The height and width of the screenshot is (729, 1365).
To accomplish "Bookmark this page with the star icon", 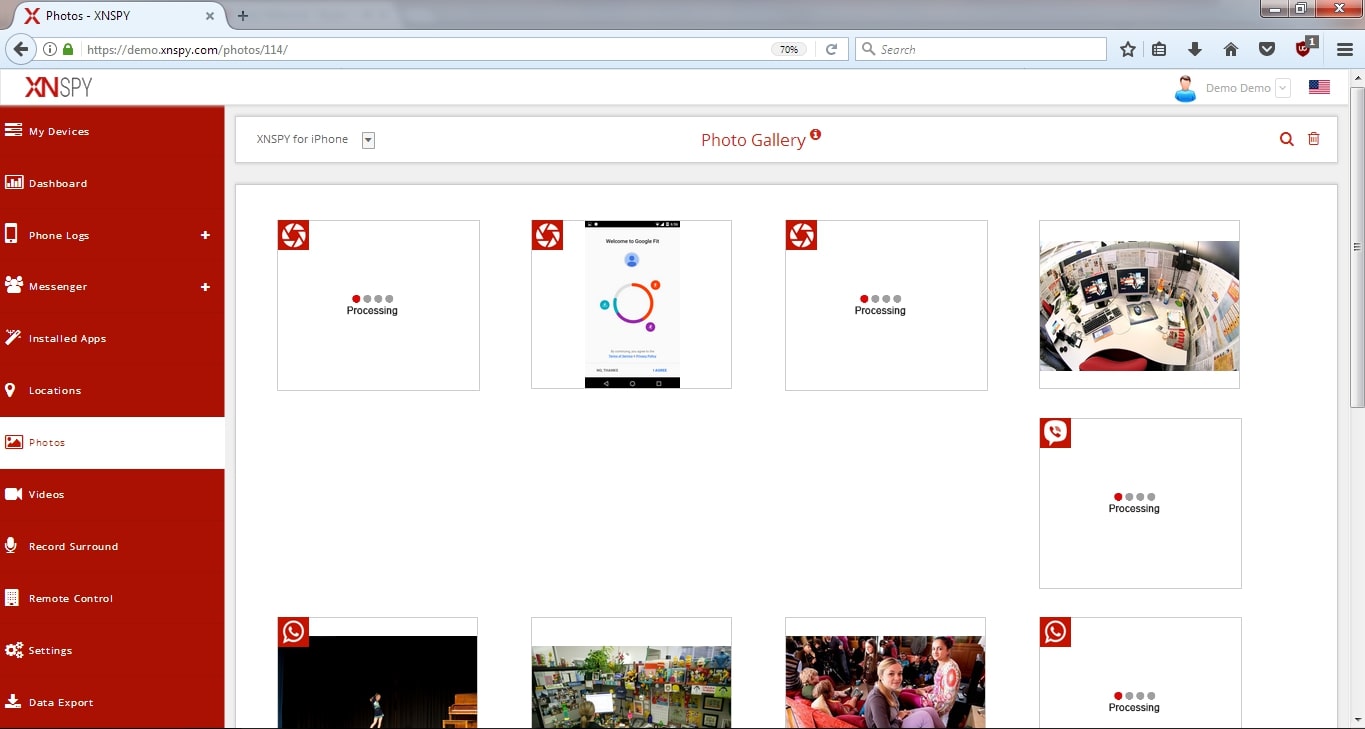I will pos(1128,49).
